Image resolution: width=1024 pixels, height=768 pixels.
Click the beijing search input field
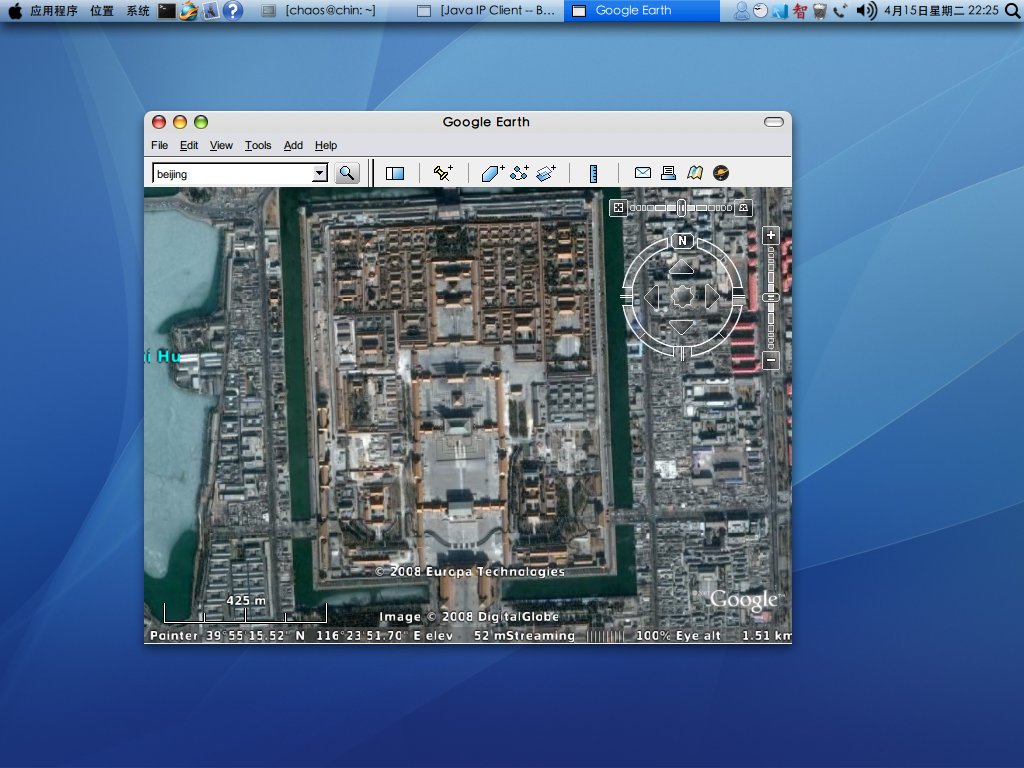233,174
